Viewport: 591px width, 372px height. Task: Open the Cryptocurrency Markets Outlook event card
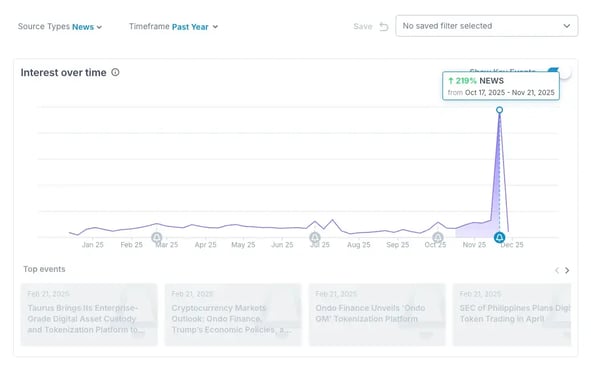(233, 314)
